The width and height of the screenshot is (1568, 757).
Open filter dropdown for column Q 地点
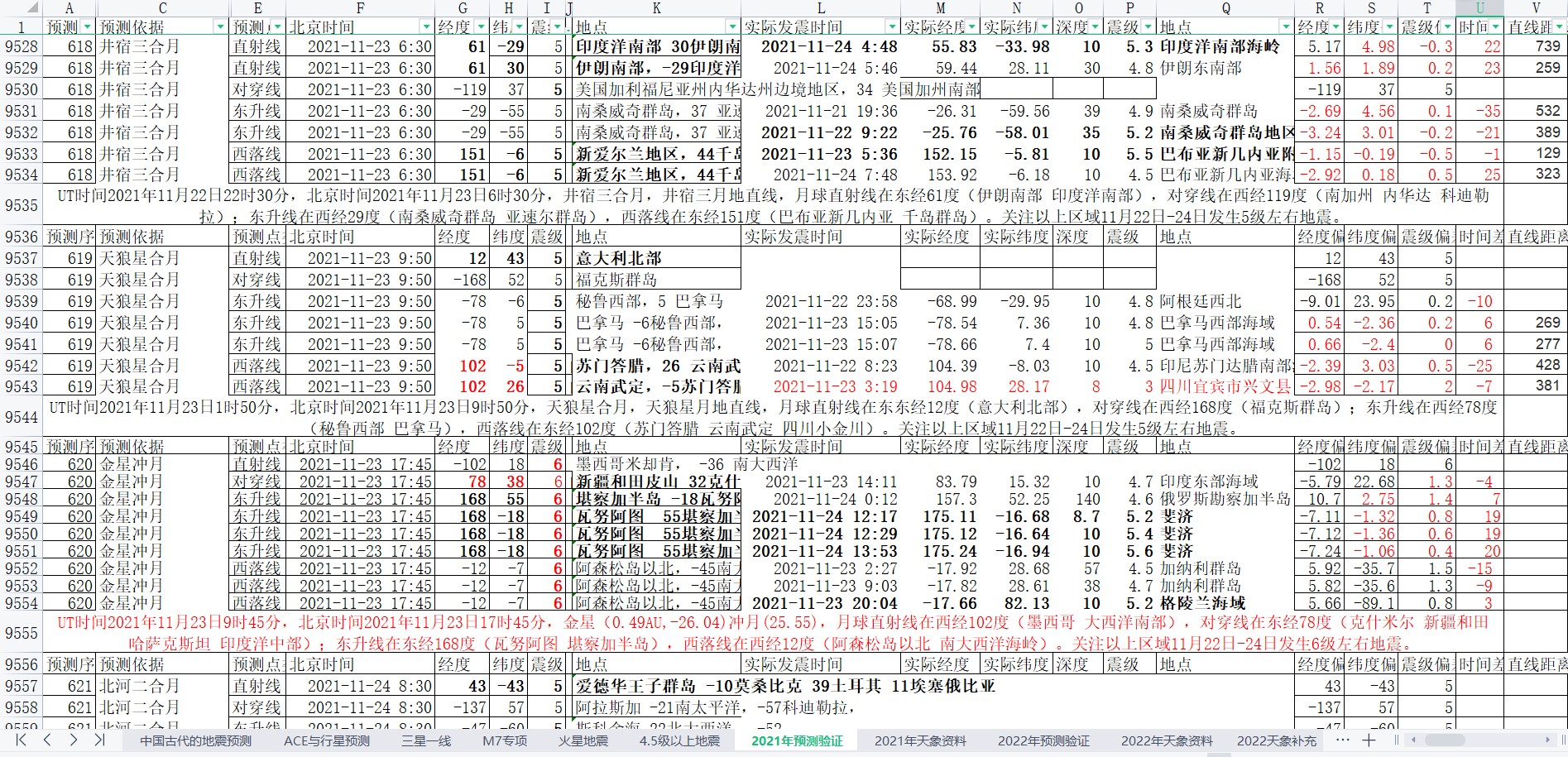tap(1286, 27)
